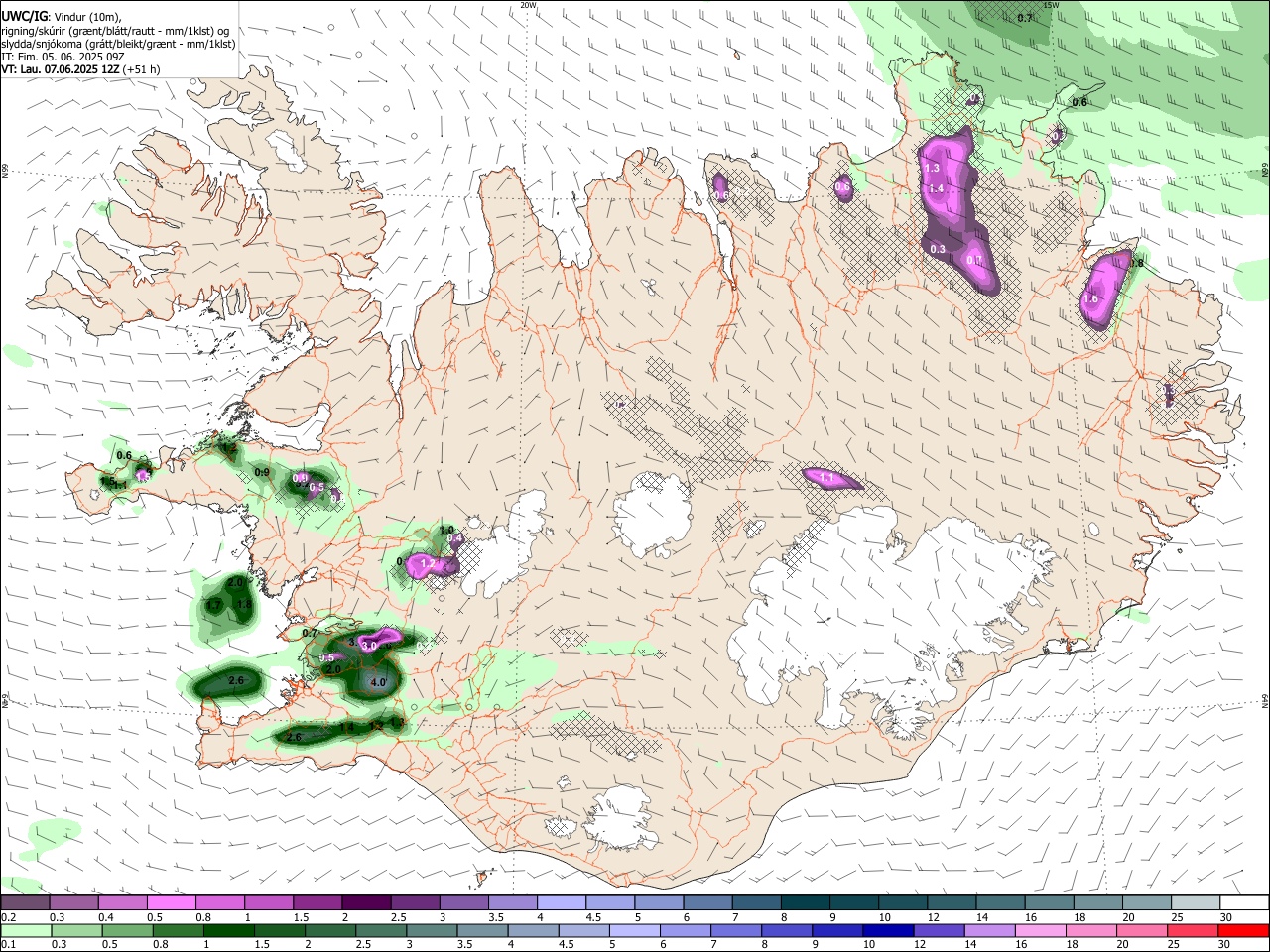The height and width of the screenshot is (952, 1270).
Task: Click the 'Vindur (10m)' text in the header
Action: 86,17
